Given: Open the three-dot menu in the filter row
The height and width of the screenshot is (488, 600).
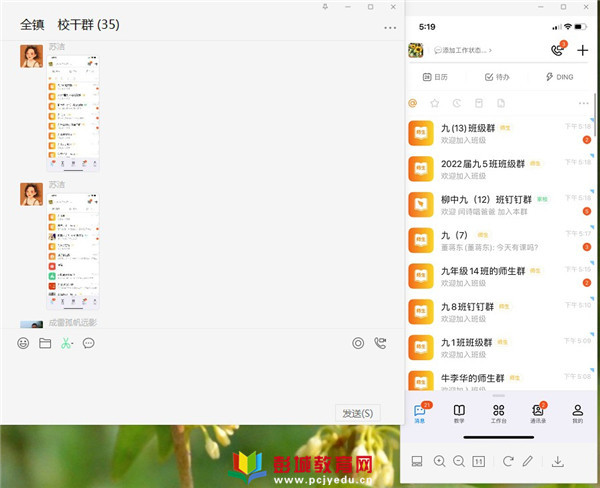Looking at the screenshot, I should pos(584,103).
